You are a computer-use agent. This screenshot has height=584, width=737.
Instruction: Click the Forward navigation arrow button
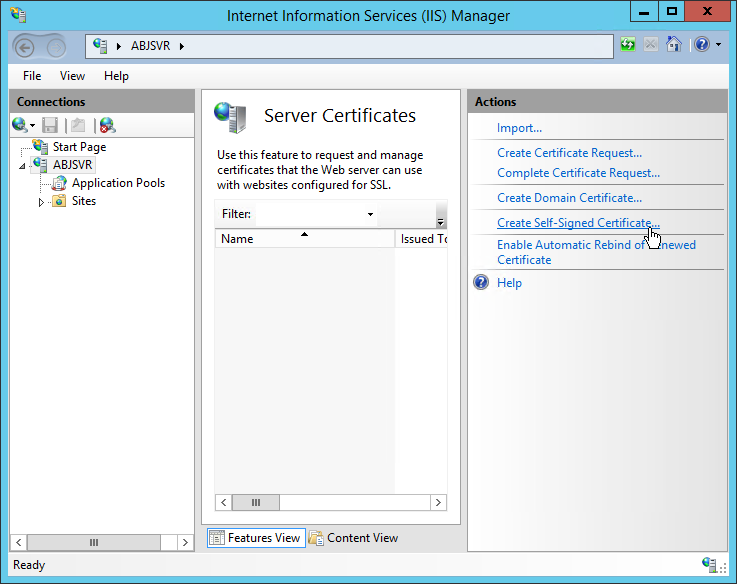(x=56, y=47)
